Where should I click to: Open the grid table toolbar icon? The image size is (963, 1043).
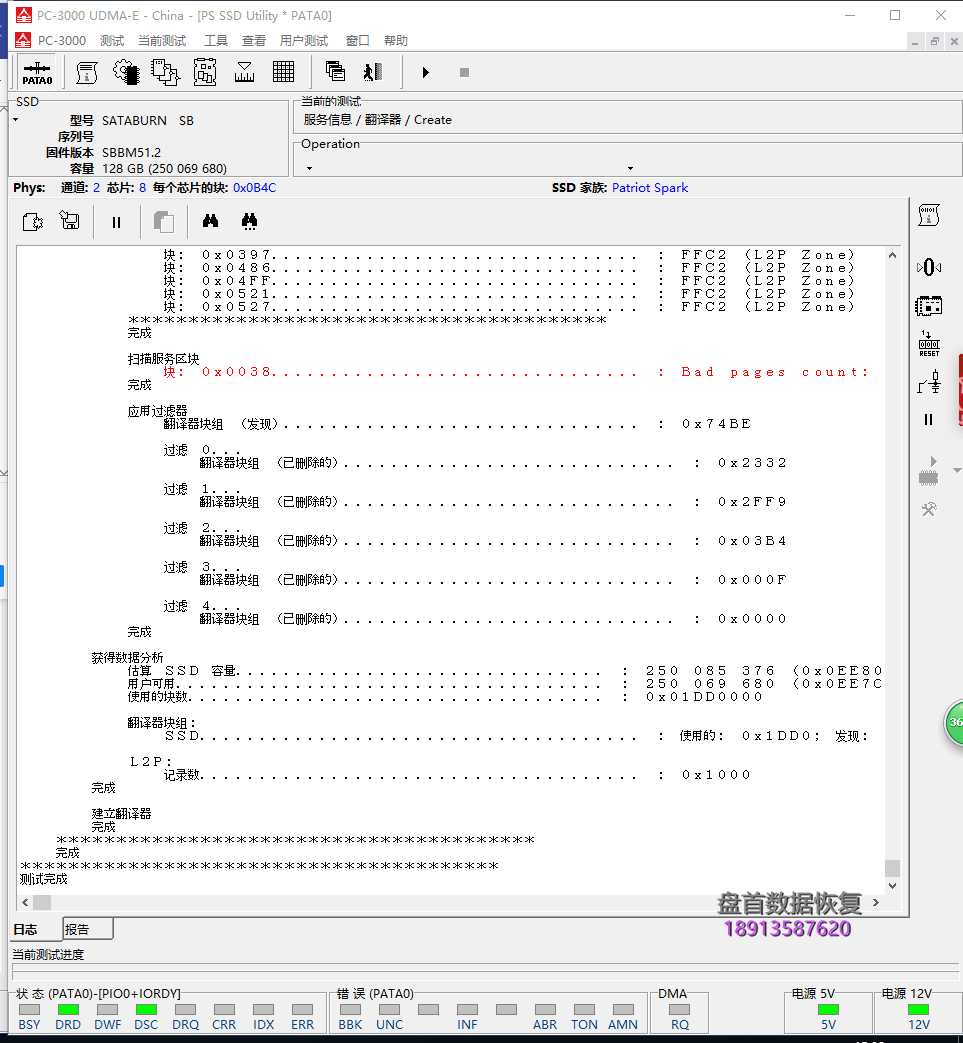pos(283,72)
